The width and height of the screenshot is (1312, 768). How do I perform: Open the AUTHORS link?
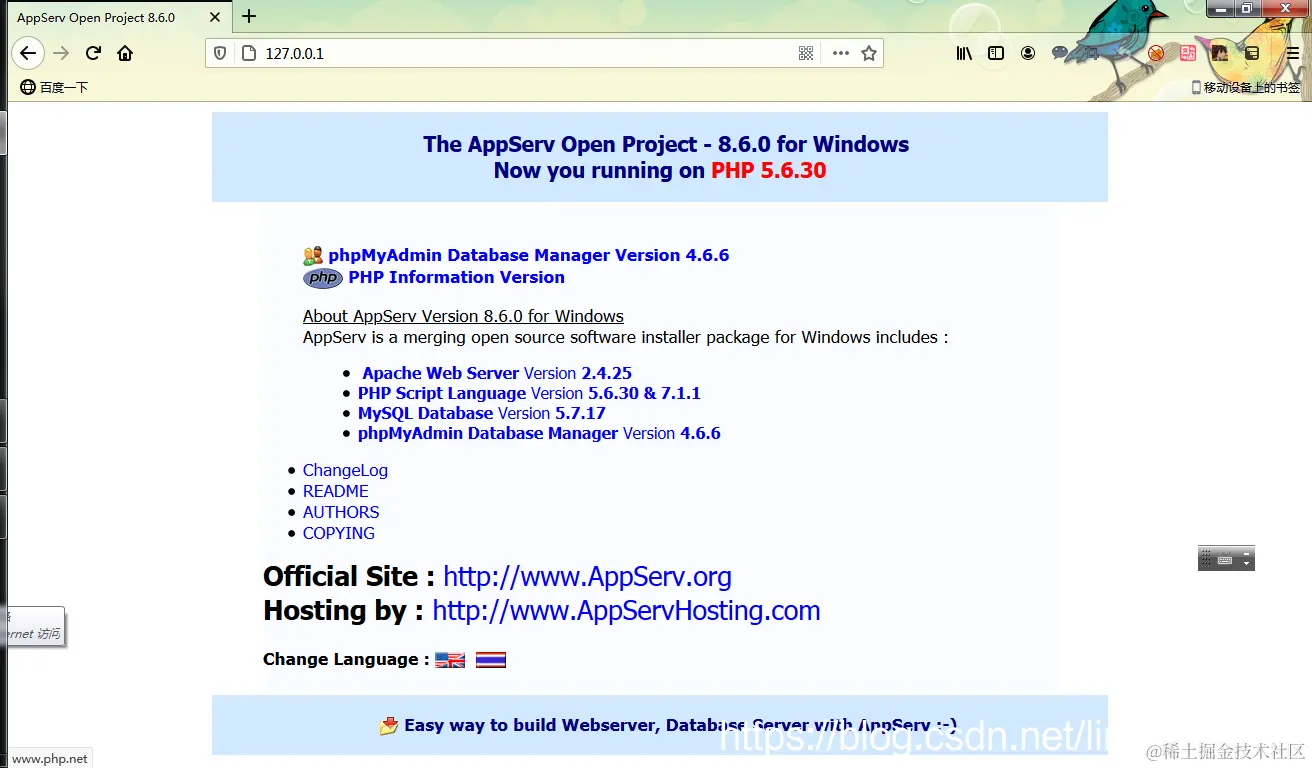pos(341,512)
